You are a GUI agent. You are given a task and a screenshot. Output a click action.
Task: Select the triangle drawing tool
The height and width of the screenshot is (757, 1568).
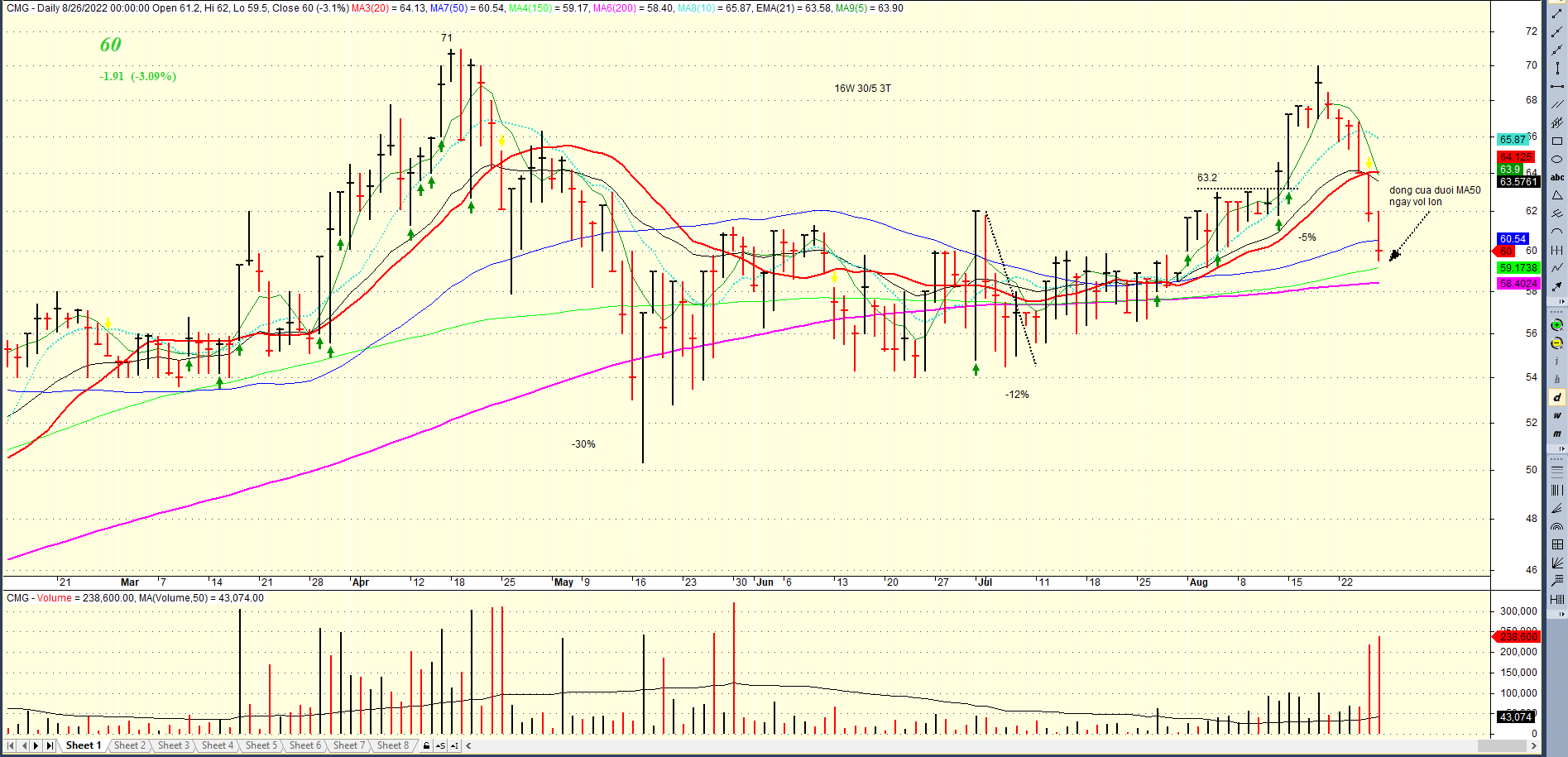coord(1556,195)
